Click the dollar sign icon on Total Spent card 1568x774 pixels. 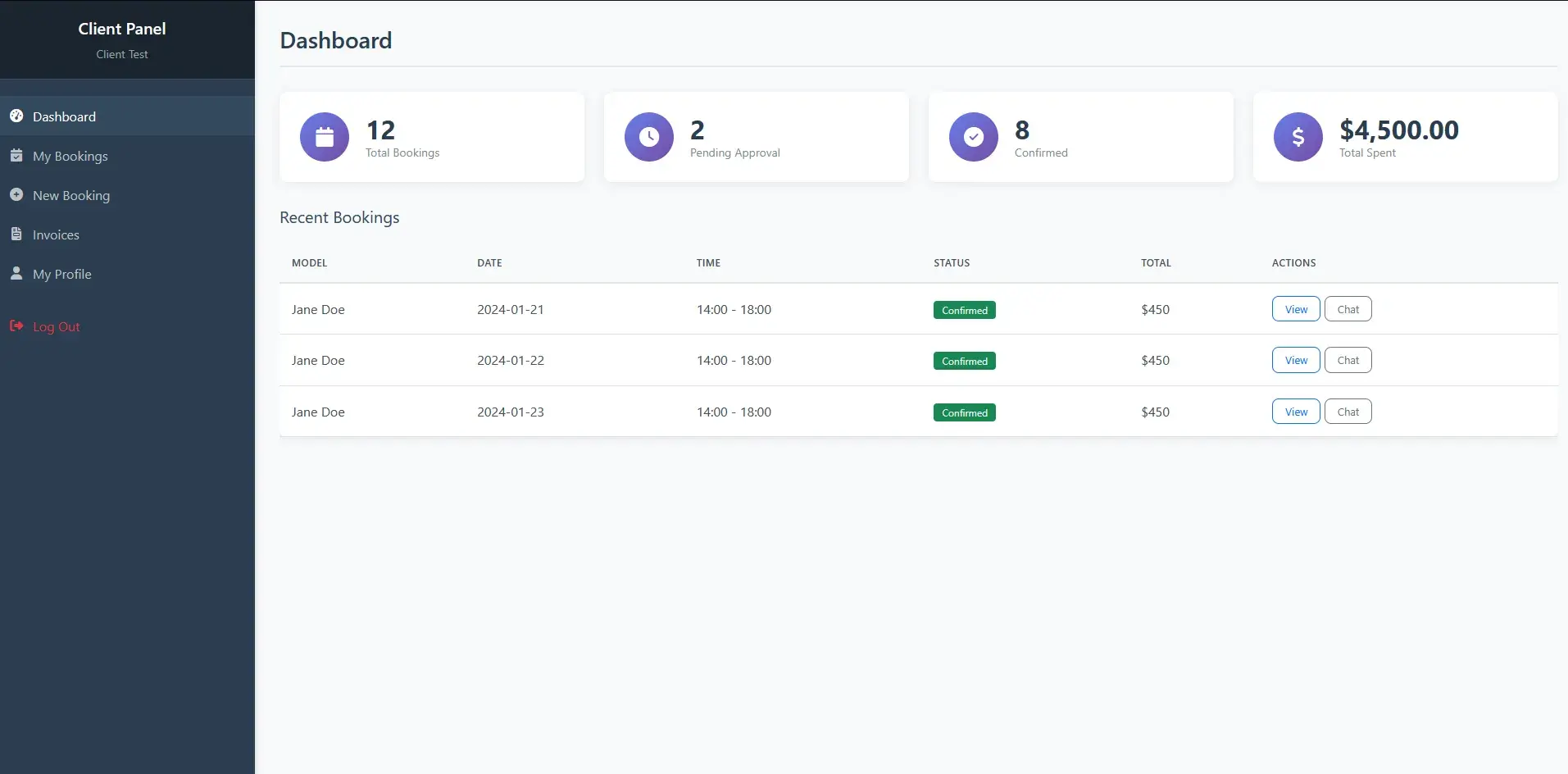(1298, 137)
